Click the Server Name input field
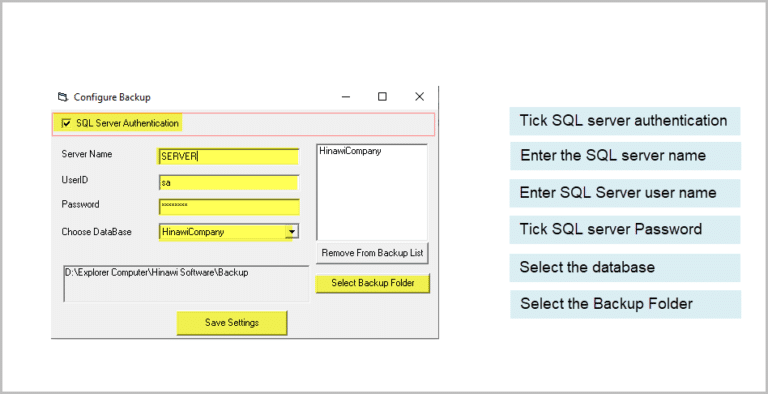This screenshot has width=768, height=394. coord(229,156)
